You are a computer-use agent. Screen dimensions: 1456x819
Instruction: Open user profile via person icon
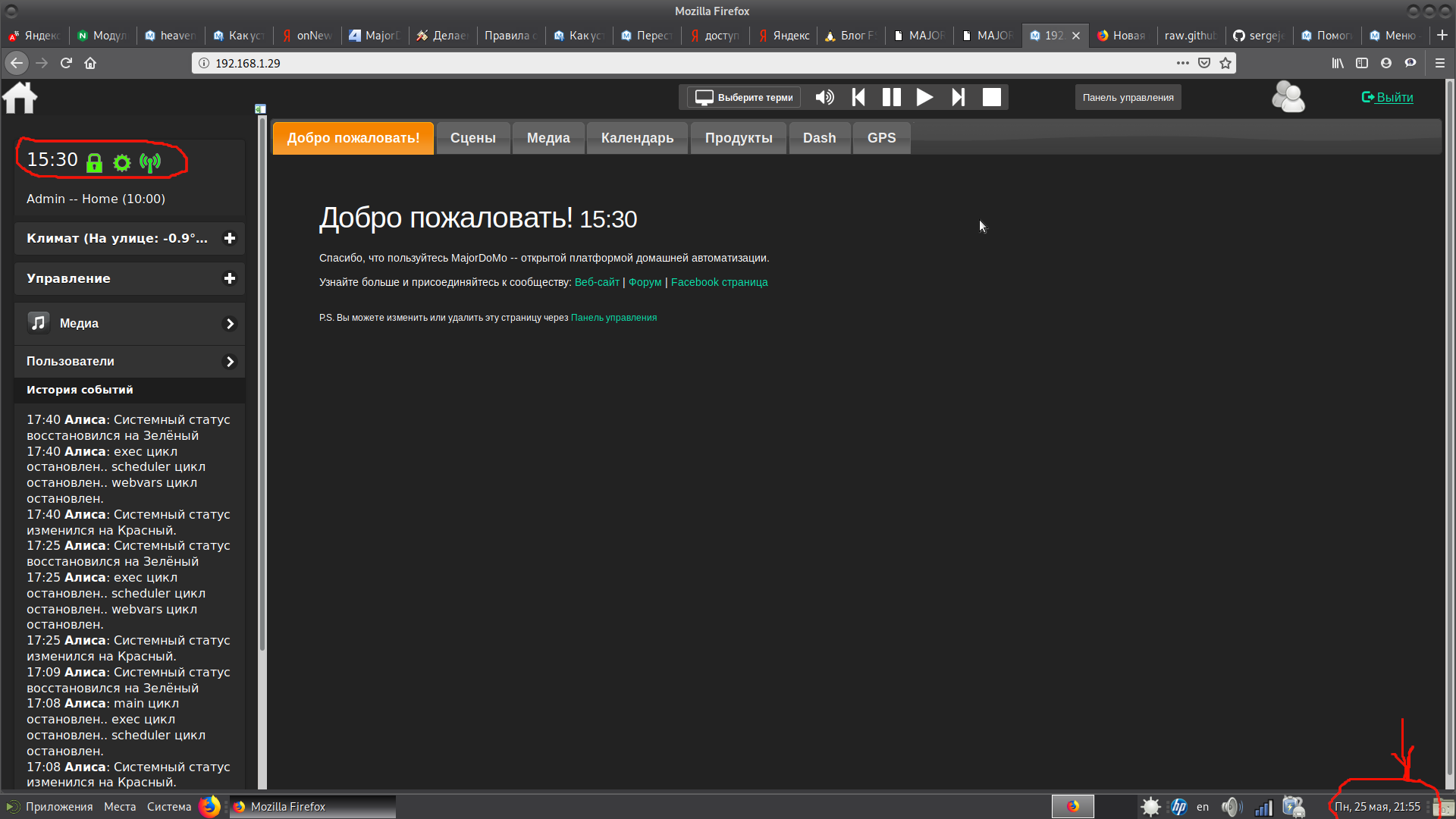tap(1288, 97)
